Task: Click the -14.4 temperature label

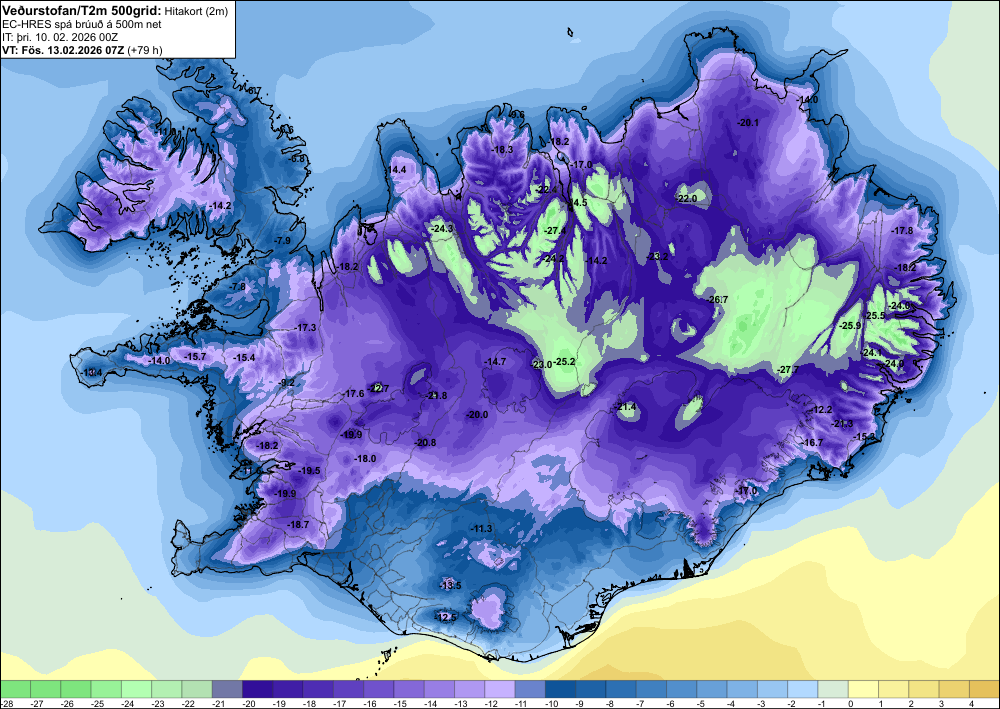Action: (395, 170)
